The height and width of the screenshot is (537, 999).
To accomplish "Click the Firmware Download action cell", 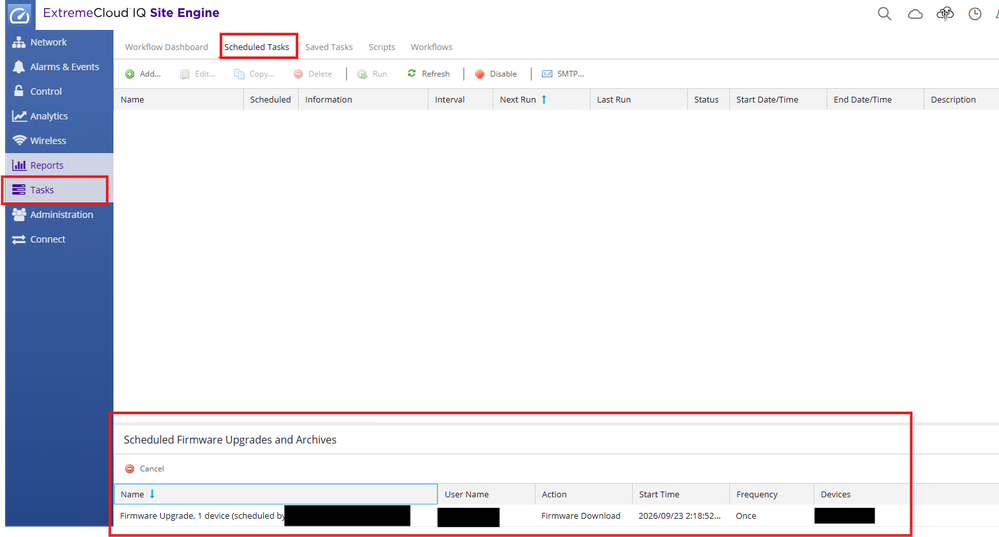I will click(581, 516).
